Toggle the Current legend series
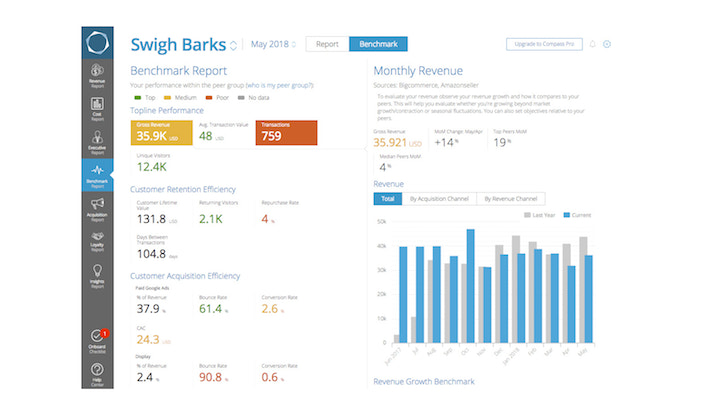The width and height of the screenshot is (726, 408). point(577,215)
